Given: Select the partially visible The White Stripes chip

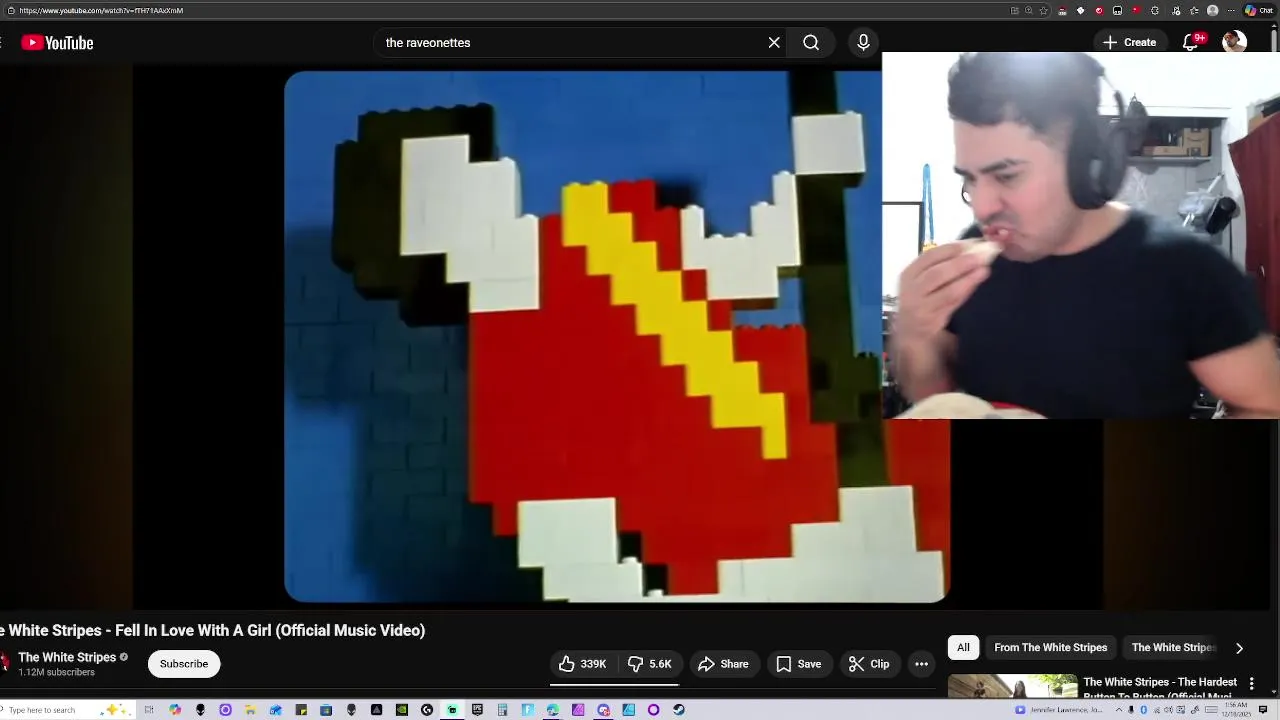Looking at the screenshot, I should [x=1172, y=647].
